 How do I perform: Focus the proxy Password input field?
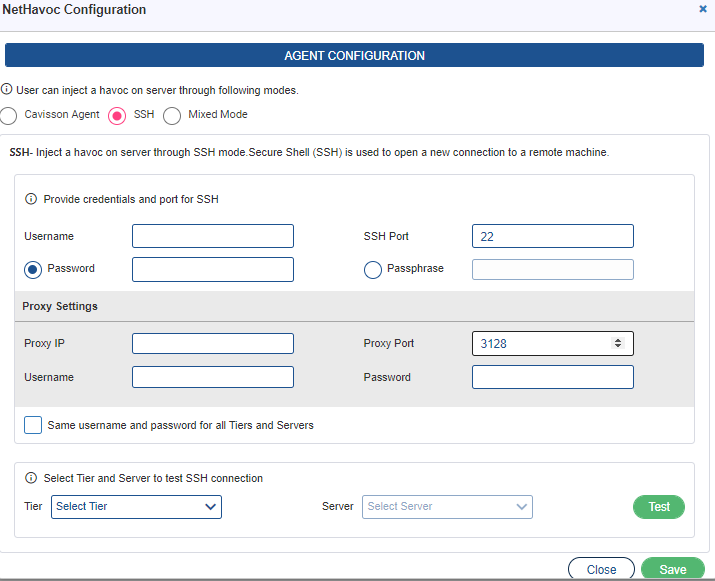click(x=553, y=377)
